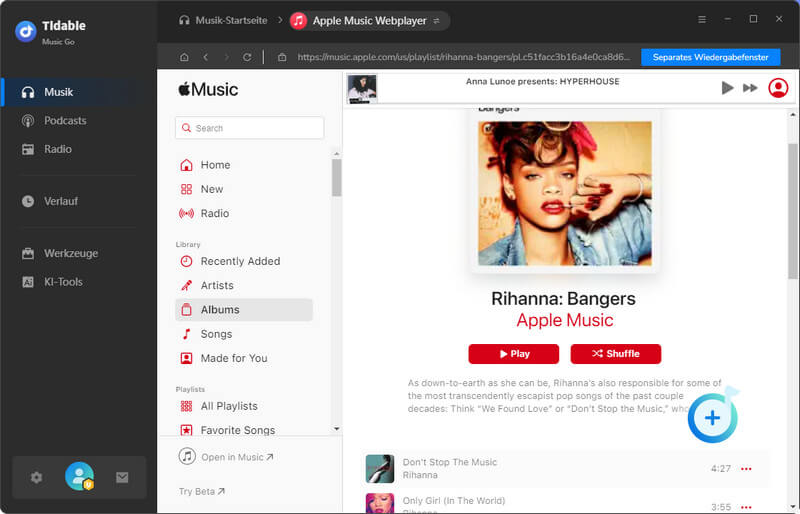This screenshot has height=514, width=800.
Task: Click Separates Wiedergabefenster button
Action: coord(710,57)
